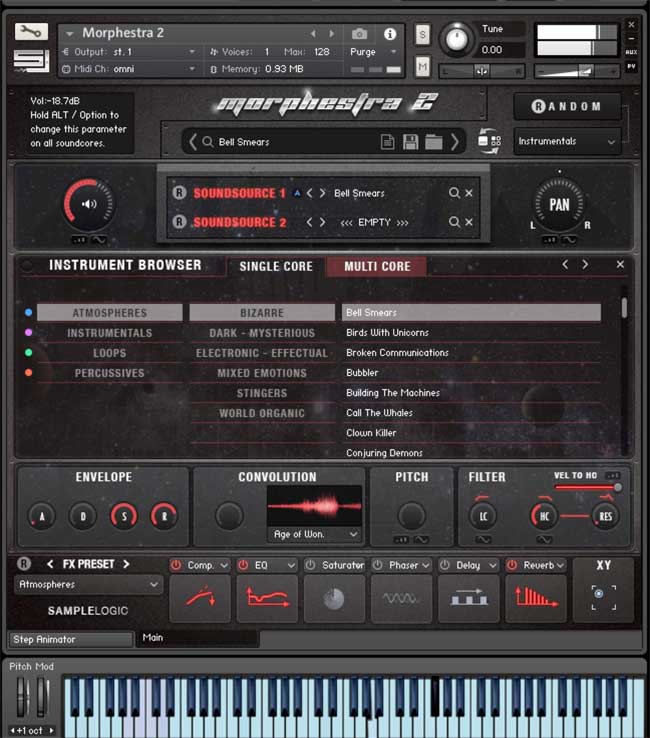Select Broken Communications from the preset list
This screenshot has width=650, height=738.
[x=397, y=353]
